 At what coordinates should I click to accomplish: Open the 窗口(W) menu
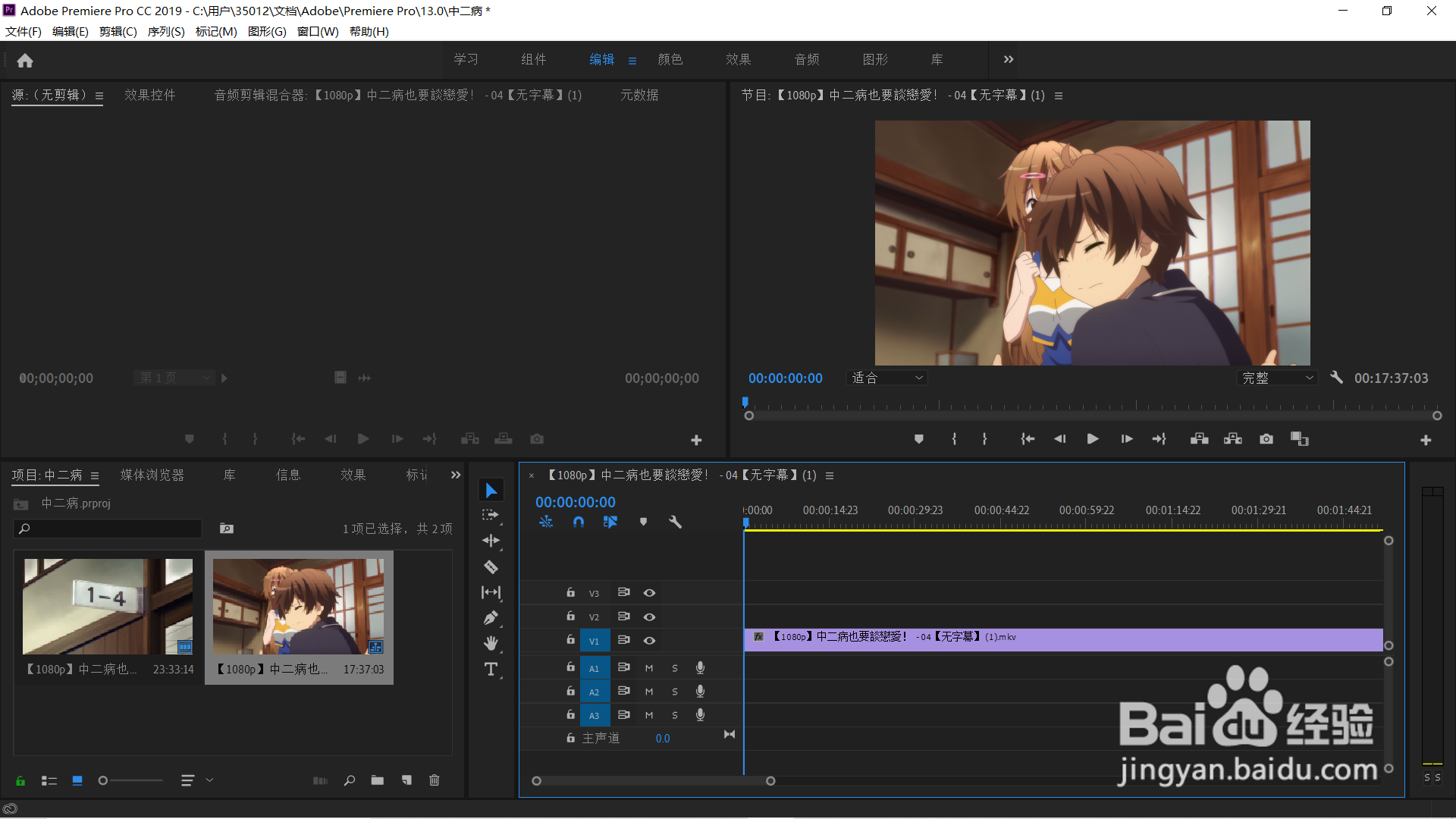click(318, 31)
